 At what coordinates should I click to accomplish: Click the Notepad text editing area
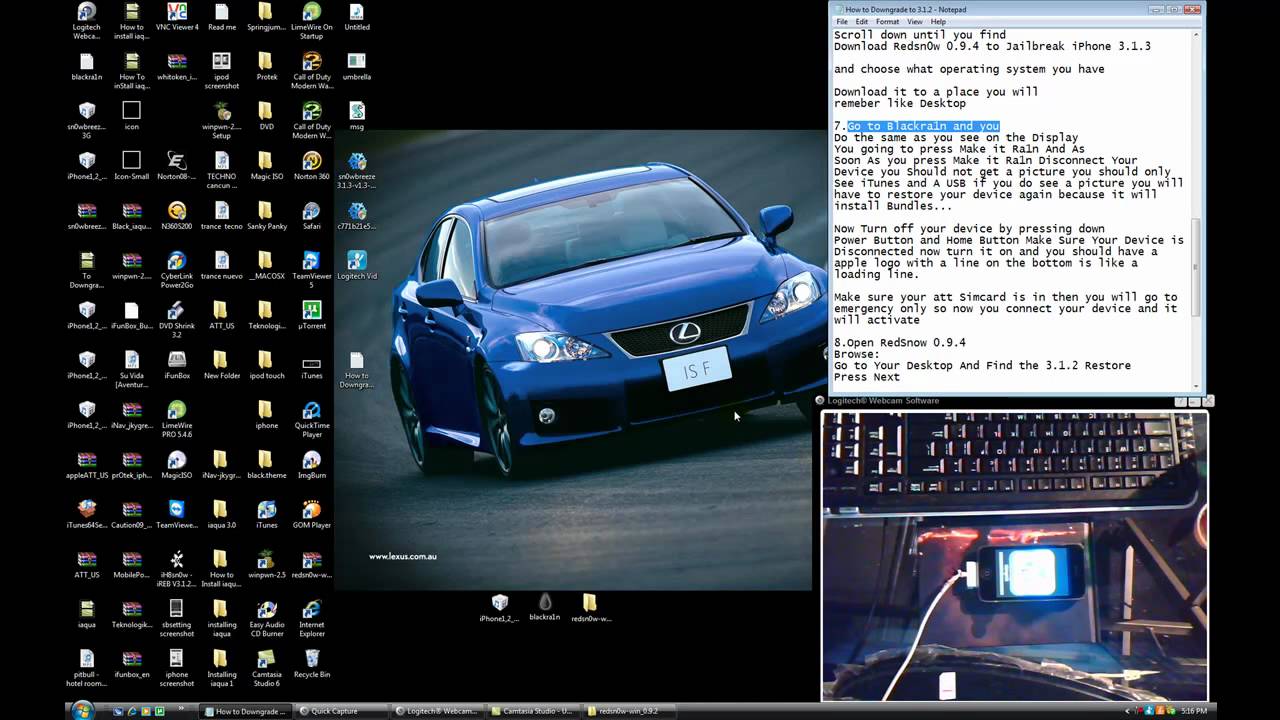(x=1013, y=210)
